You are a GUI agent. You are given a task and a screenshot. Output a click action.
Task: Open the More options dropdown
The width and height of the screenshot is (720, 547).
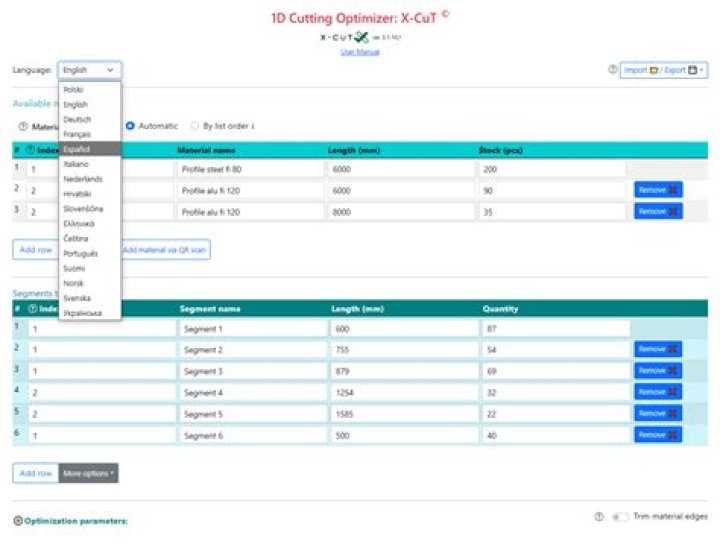click(x=88, y=473)
